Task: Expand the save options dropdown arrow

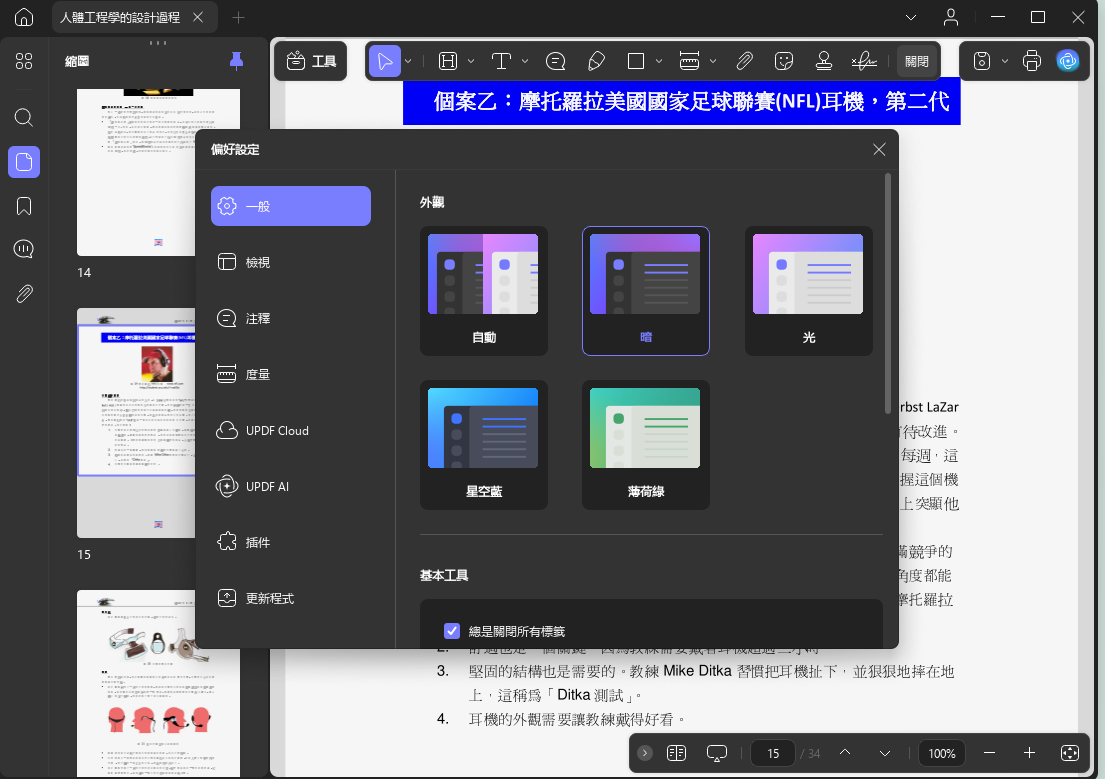Action: pos(1005,61)
